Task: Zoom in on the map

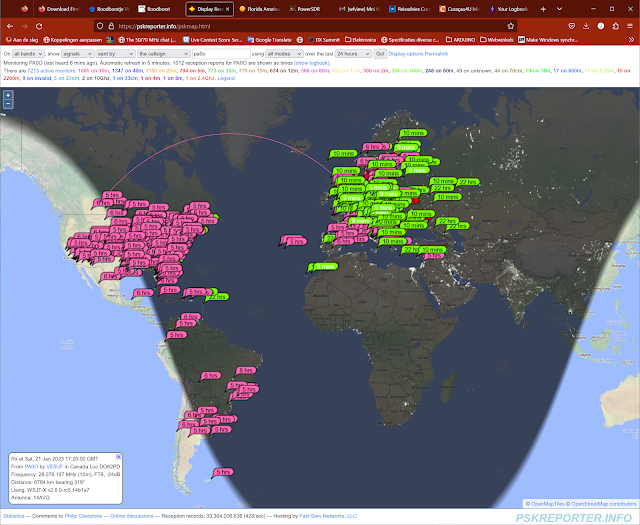Action: (x=8, y=95)
